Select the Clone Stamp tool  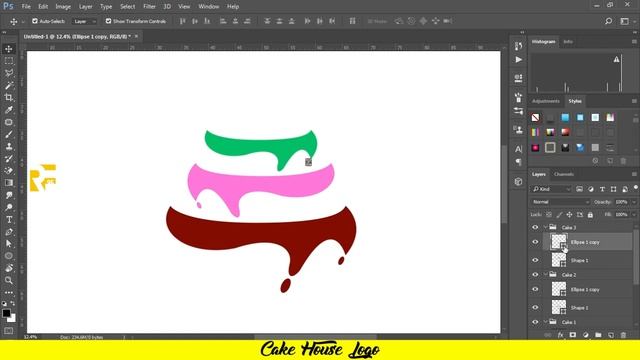(9, 147)
